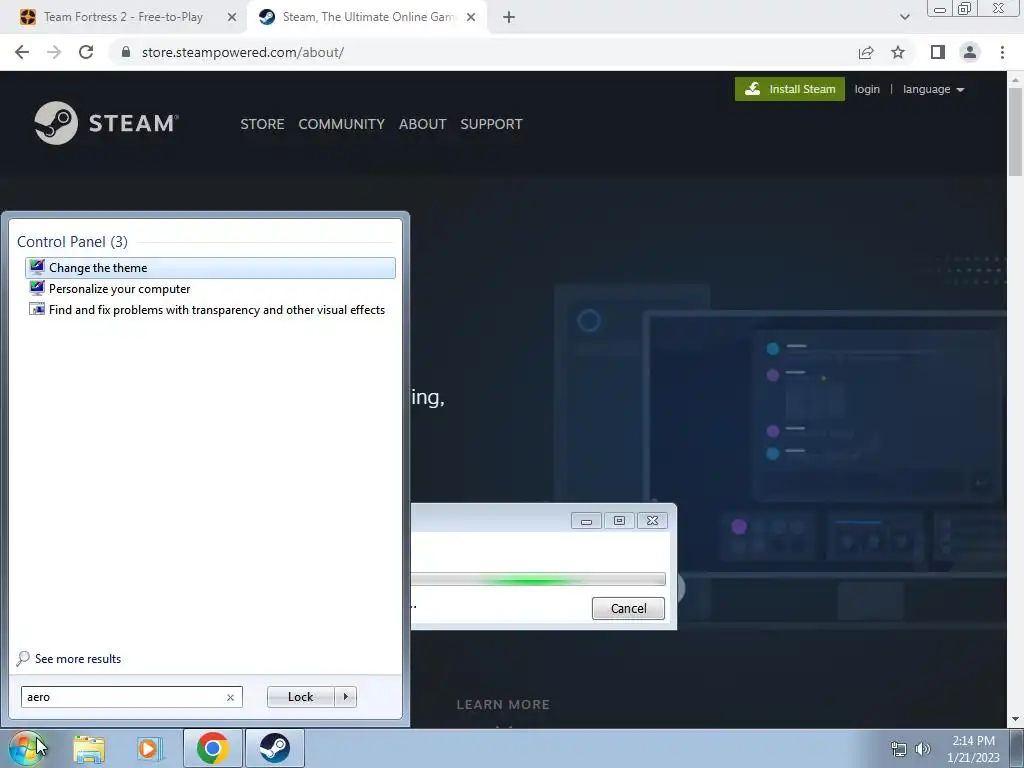Image resolution: width=1024 pixels, height=768 pixels.
Task: Close the progress dialog window
Action: click(x=652, y=520)
